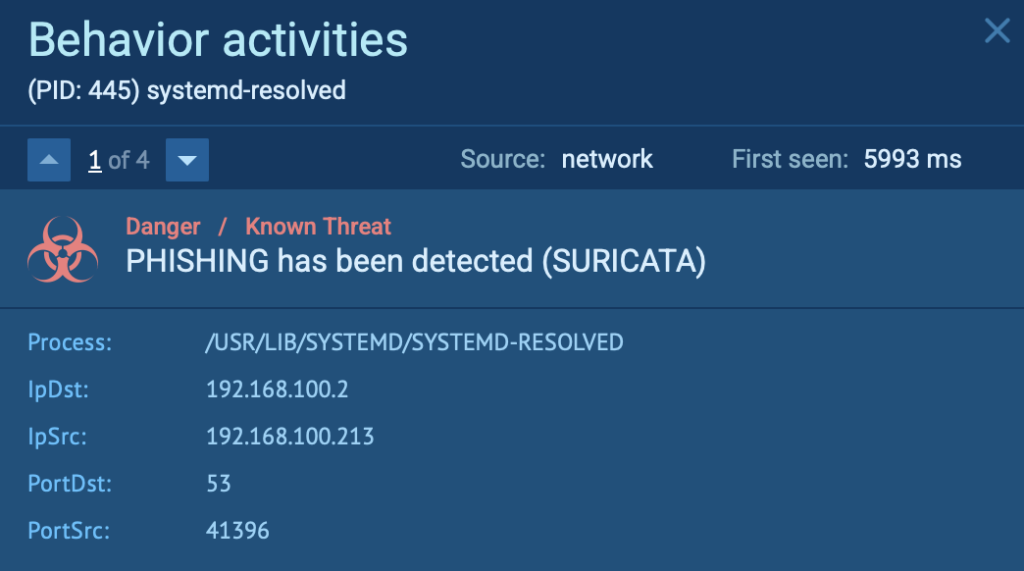The width and height of the screenshot is (1024, 571).
Task: Click the Source network value
Action: [x=607, y=159]
